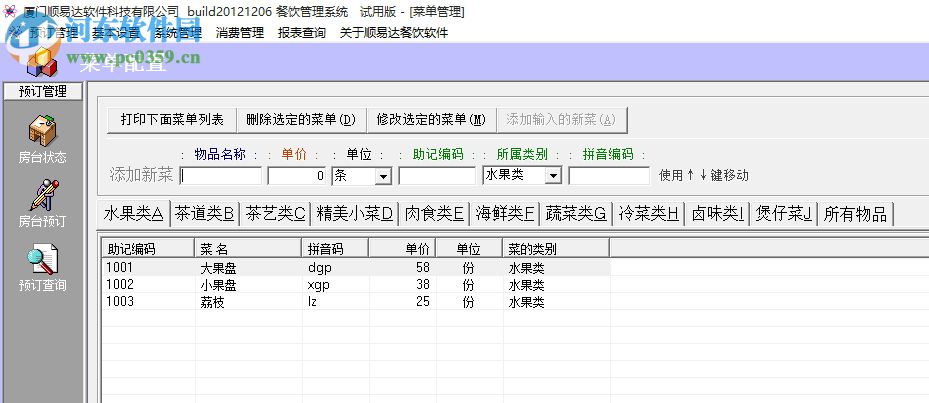Switch to the 煲仔菜J tab
929x403 pixels.
click(784, 214)
